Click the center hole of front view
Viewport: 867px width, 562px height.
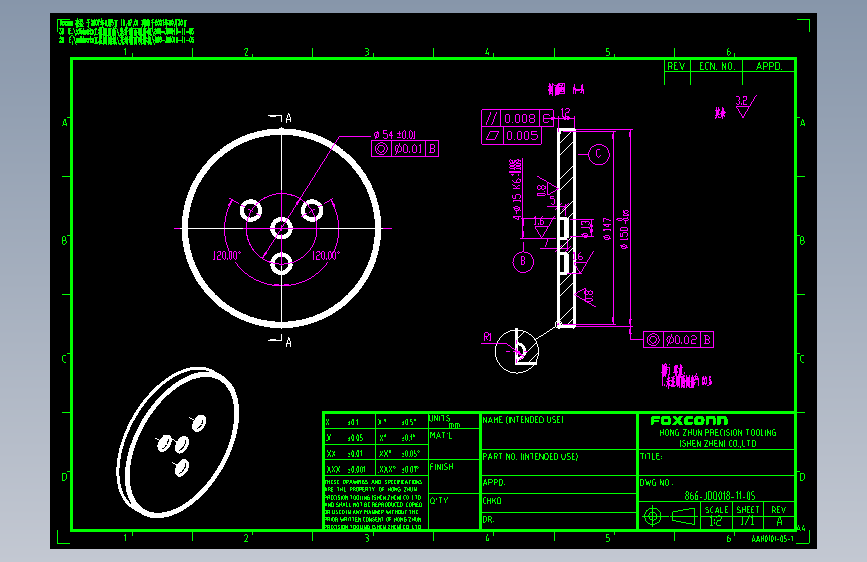click(281, 228)
